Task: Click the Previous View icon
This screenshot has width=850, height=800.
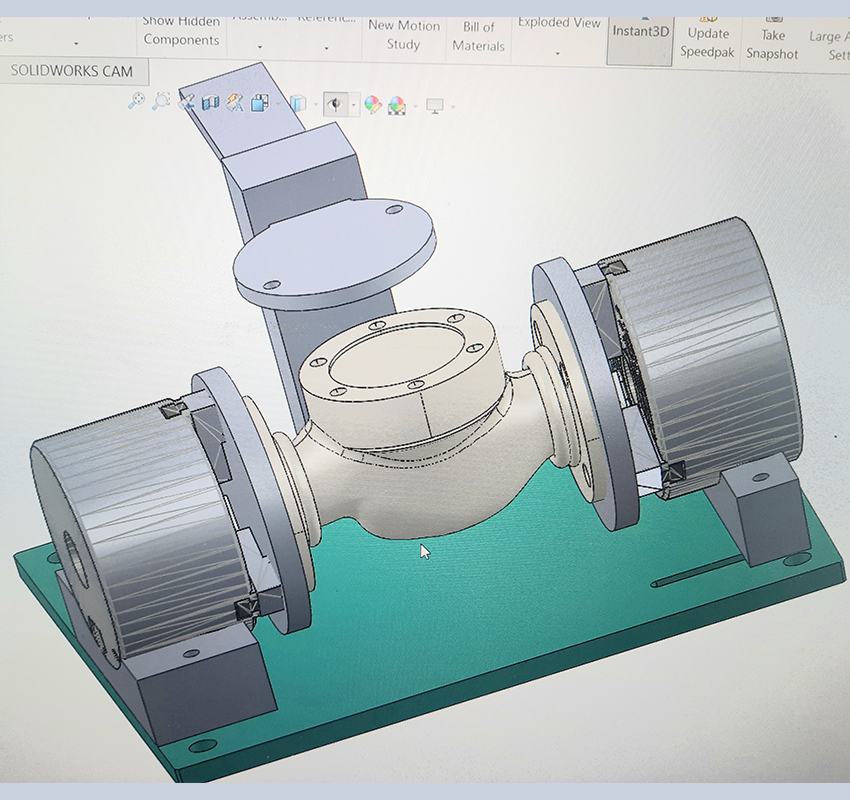Action: (186, 101)
